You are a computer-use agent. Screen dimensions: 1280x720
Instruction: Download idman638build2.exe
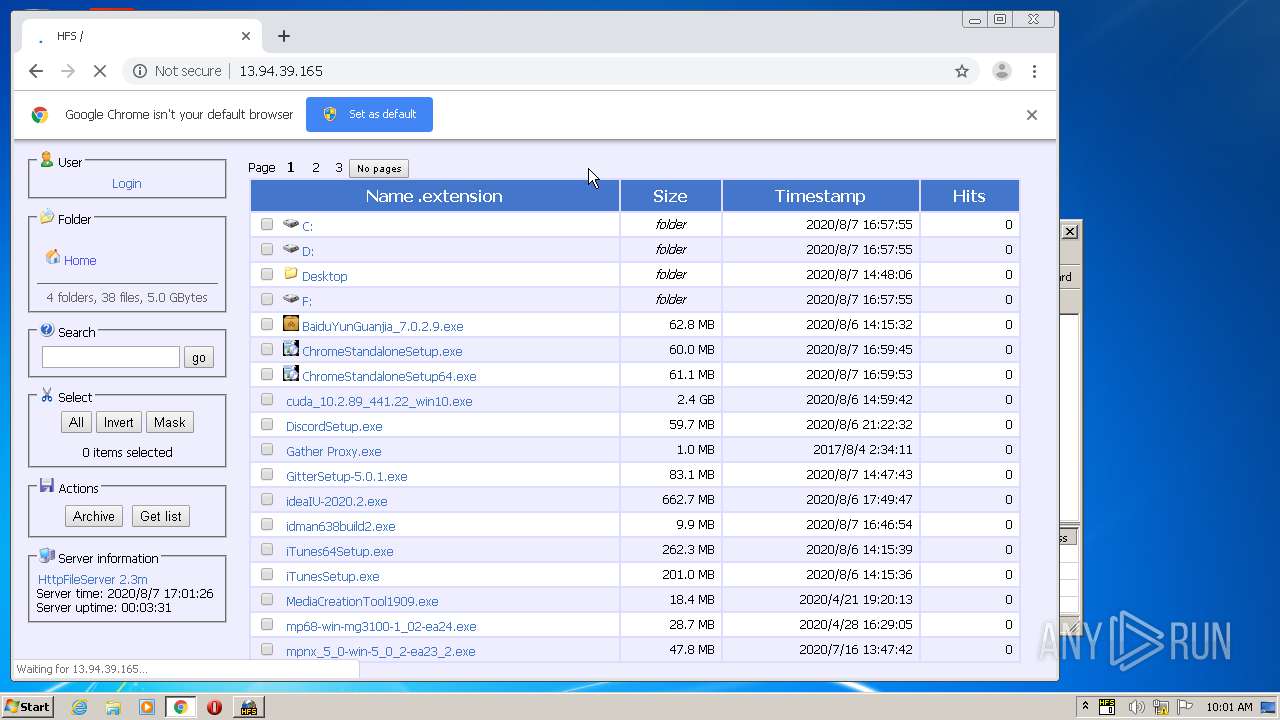[340, 526]
